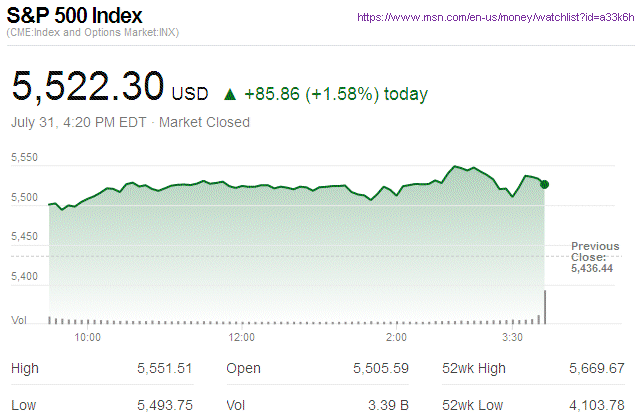Click the Vol axis label on chart
Image resolution: width=640 pixels, height=420 pixels.
(18, 320)
